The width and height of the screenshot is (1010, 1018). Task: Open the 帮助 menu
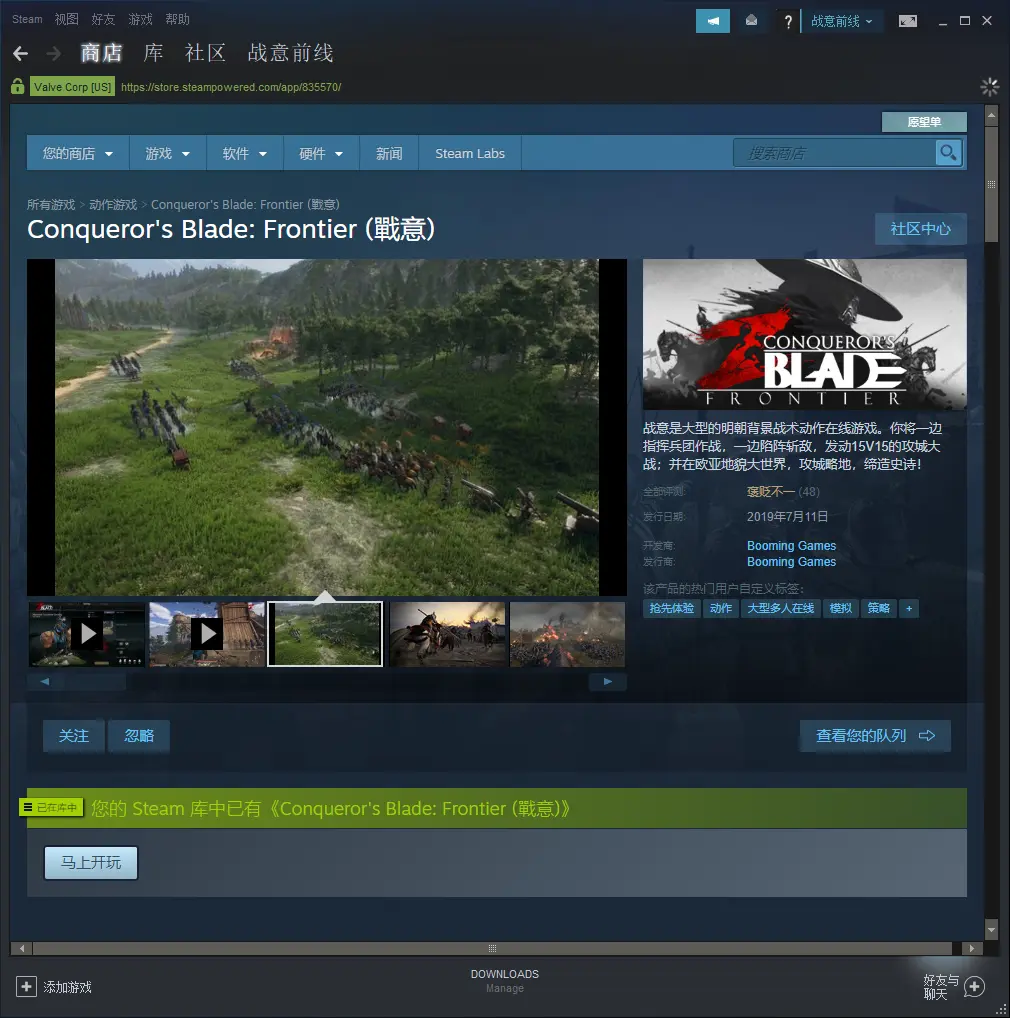point(177,19)
